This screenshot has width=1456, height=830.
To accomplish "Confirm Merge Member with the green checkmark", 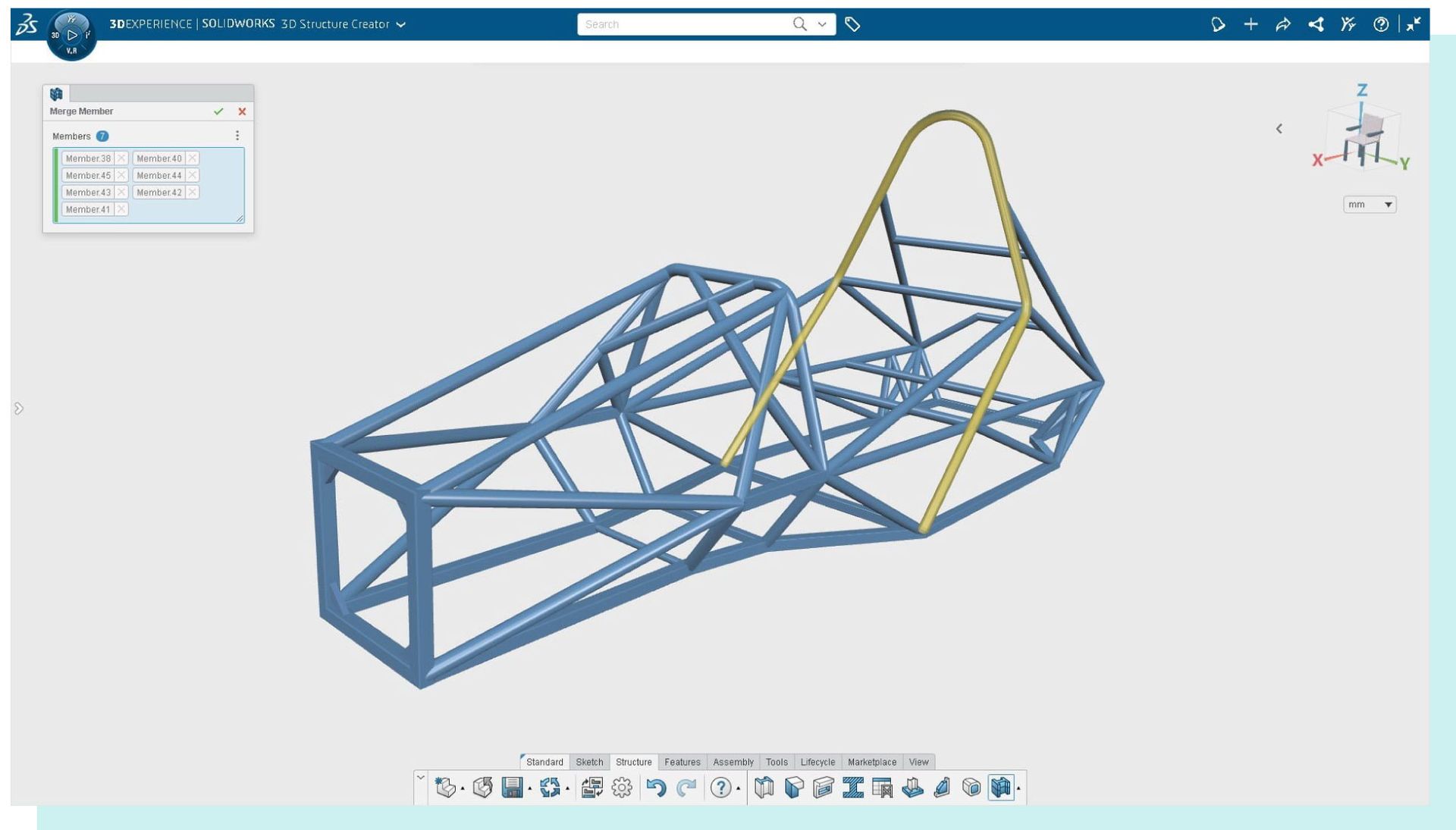I will pos(219,111).
